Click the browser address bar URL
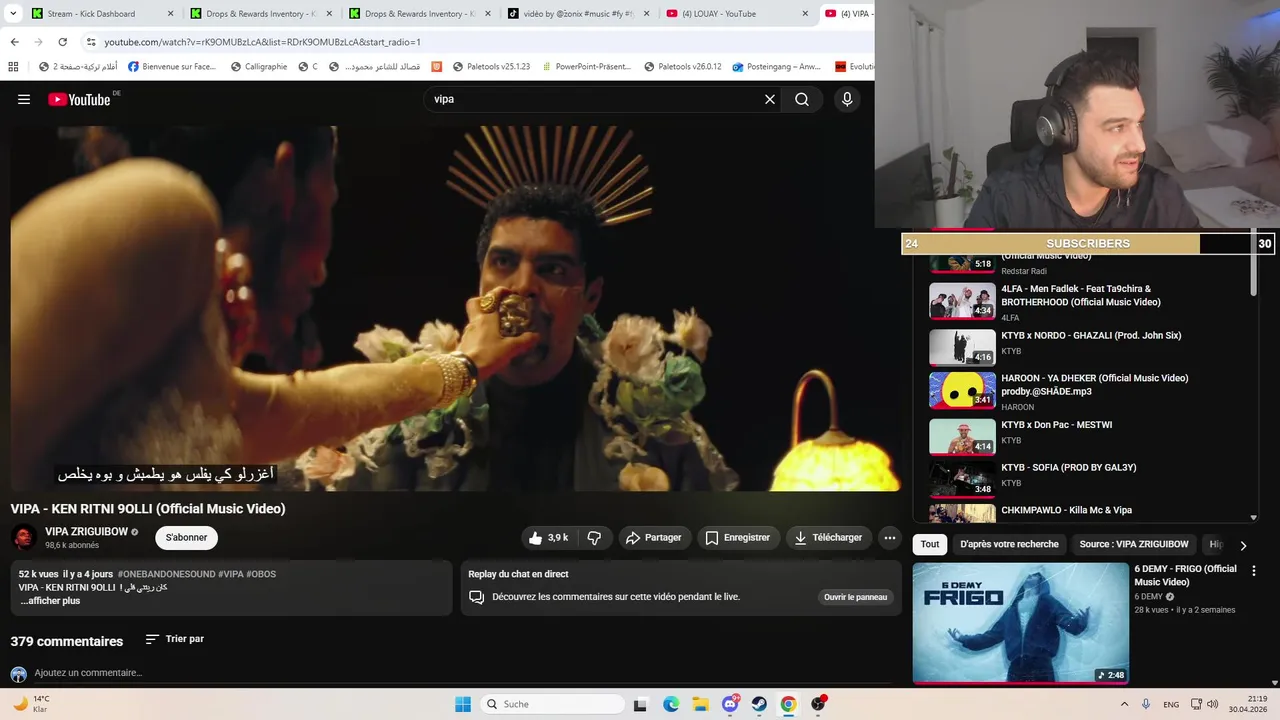 click(262, 42)
